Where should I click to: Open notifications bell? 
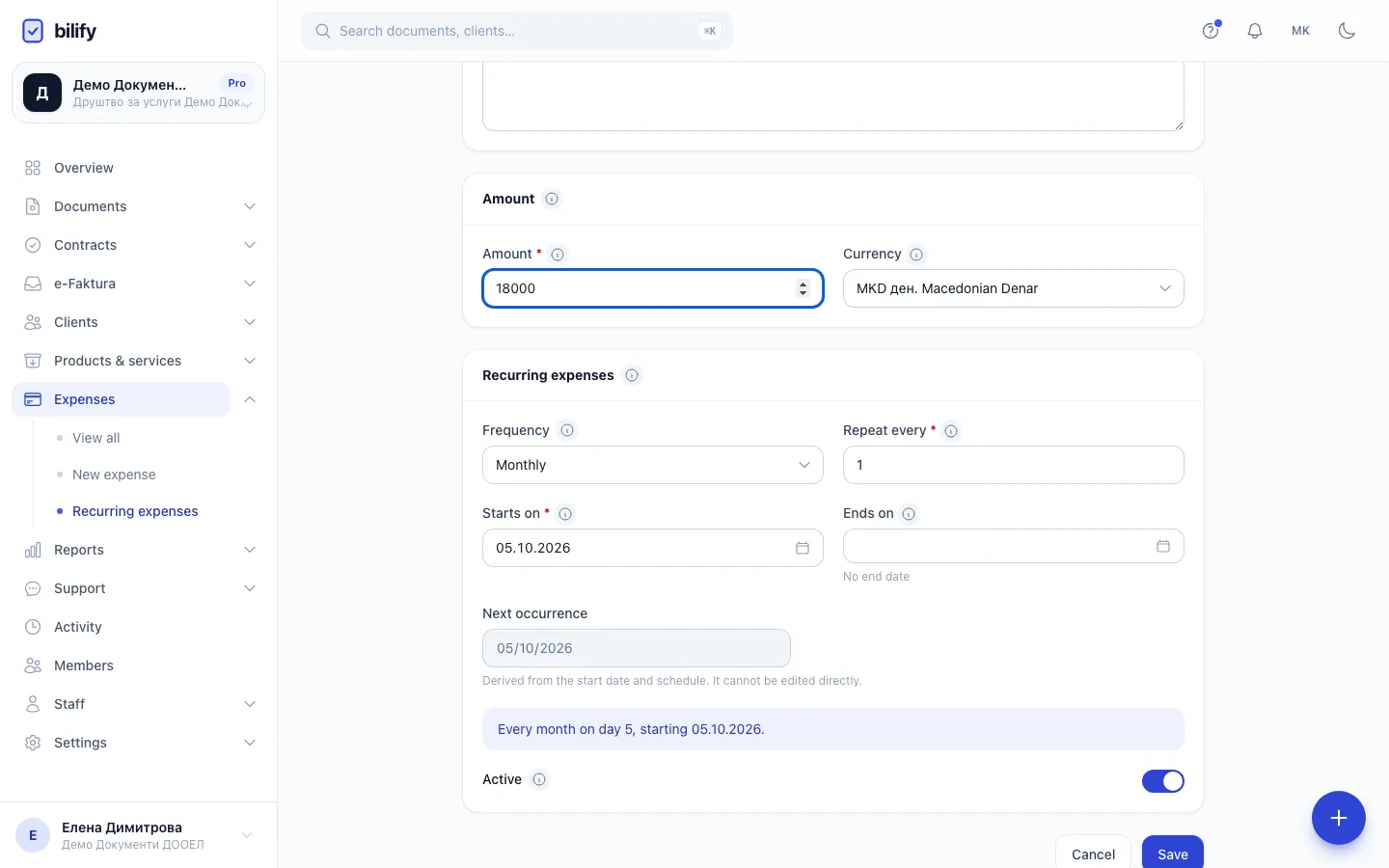point(1255,31)
